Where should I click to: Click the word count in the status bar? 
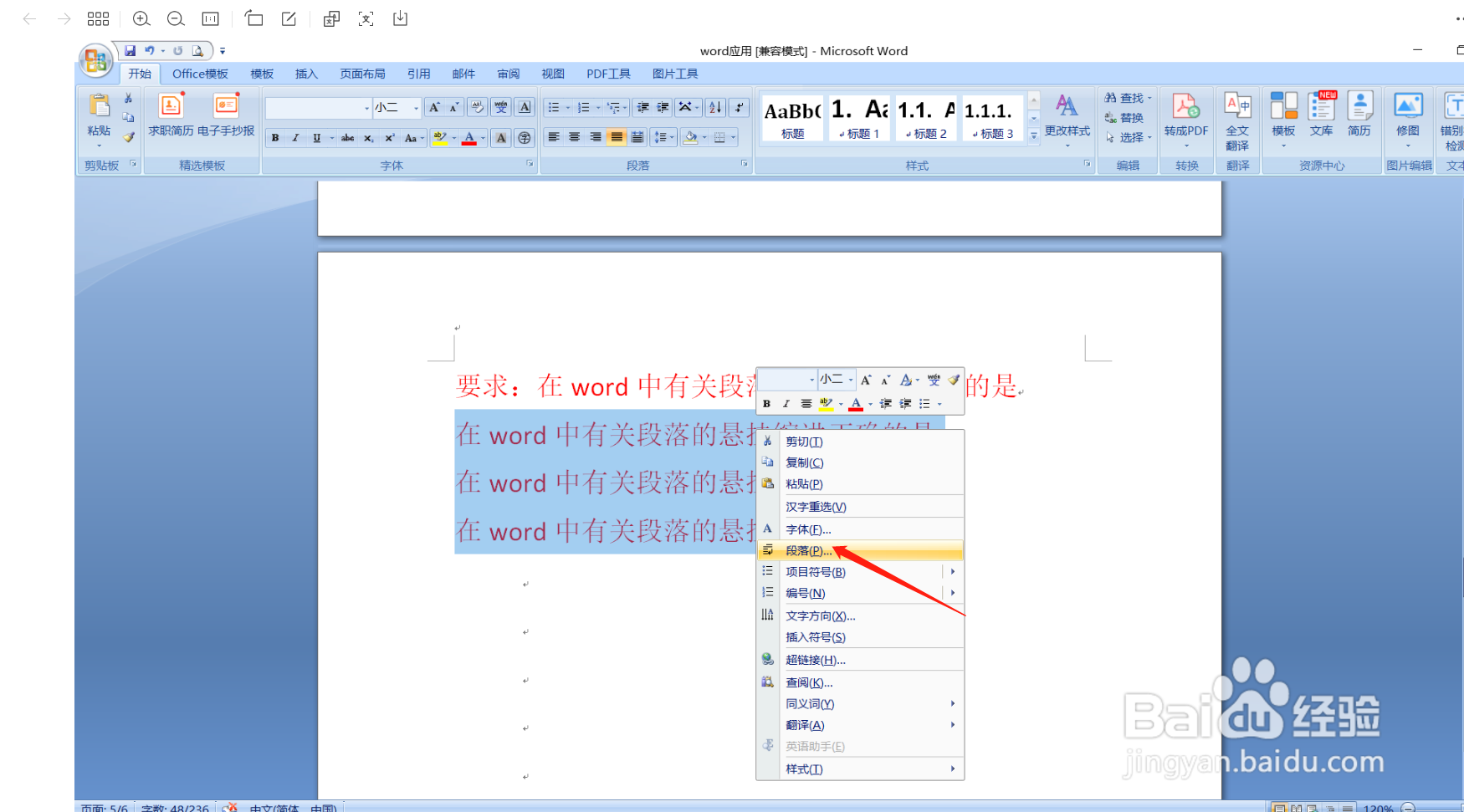click(x=175, y=807)
